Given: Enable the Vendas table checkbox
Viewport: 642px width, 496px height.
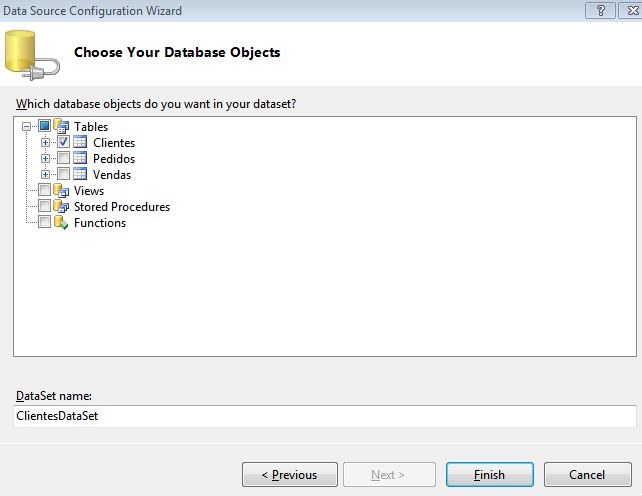Looking at the screenshot, I should (x=64, y=175).
